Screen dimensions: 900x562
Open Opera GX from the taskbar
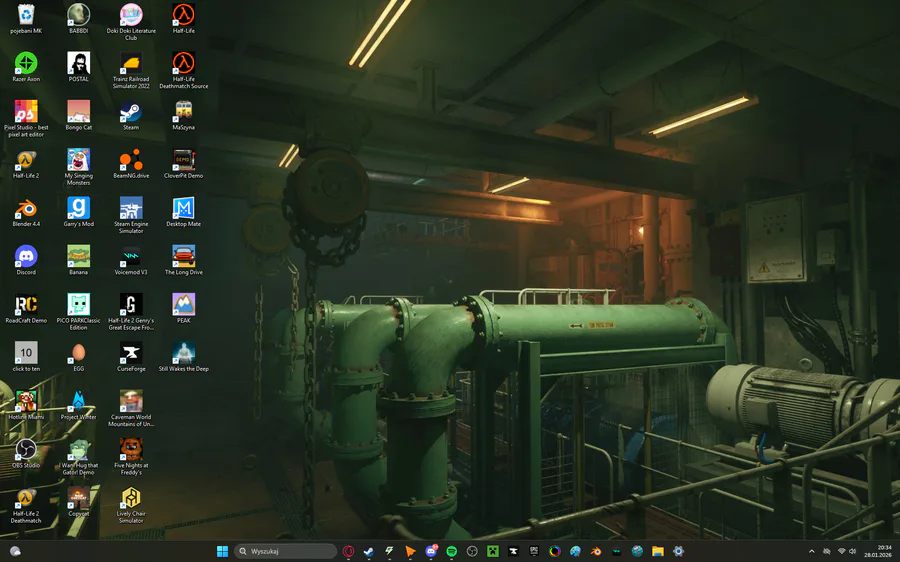tap(348, 551)
